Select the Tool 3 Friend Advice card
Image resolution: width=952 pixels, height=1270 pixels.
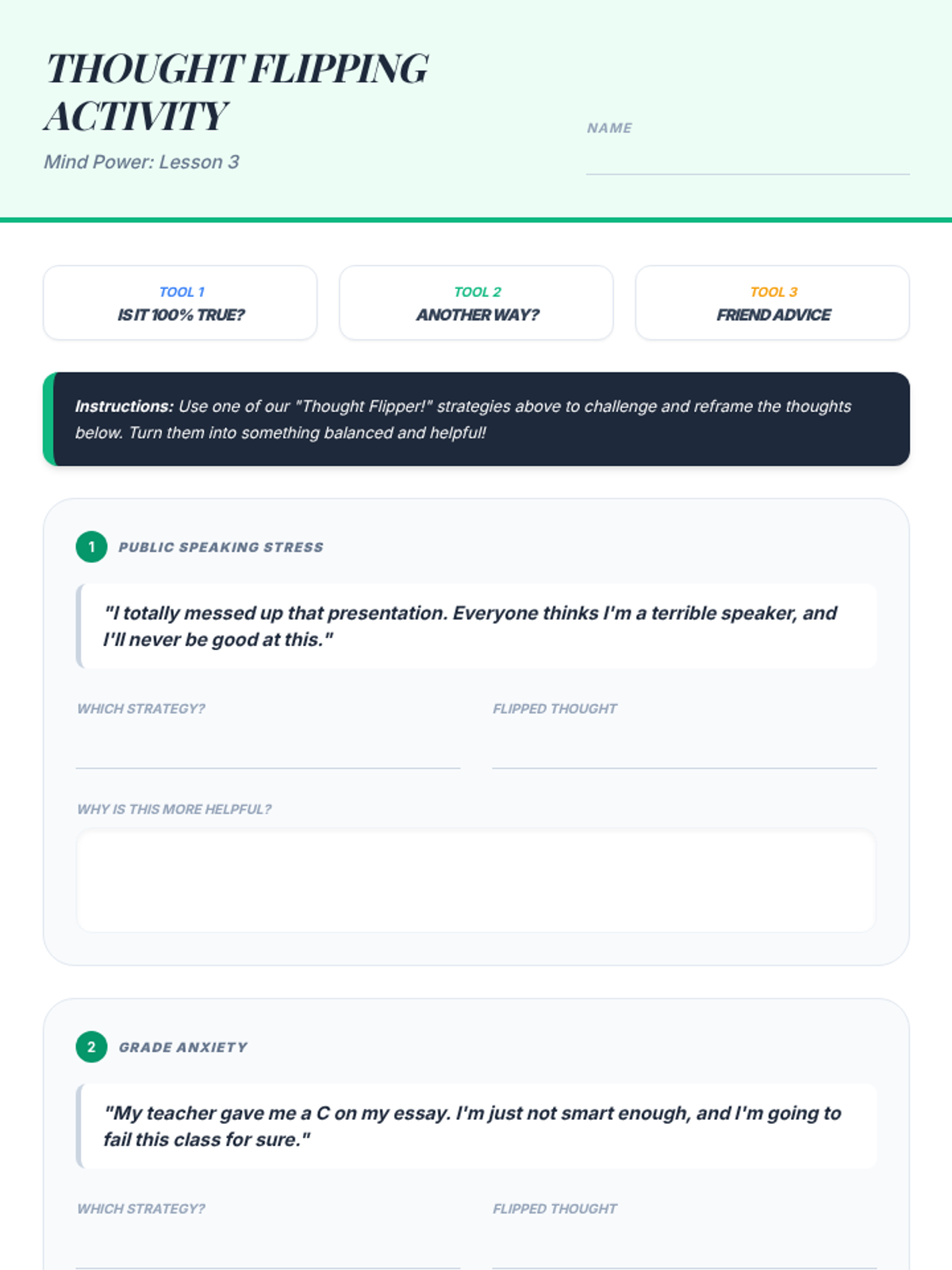(772, 302)
